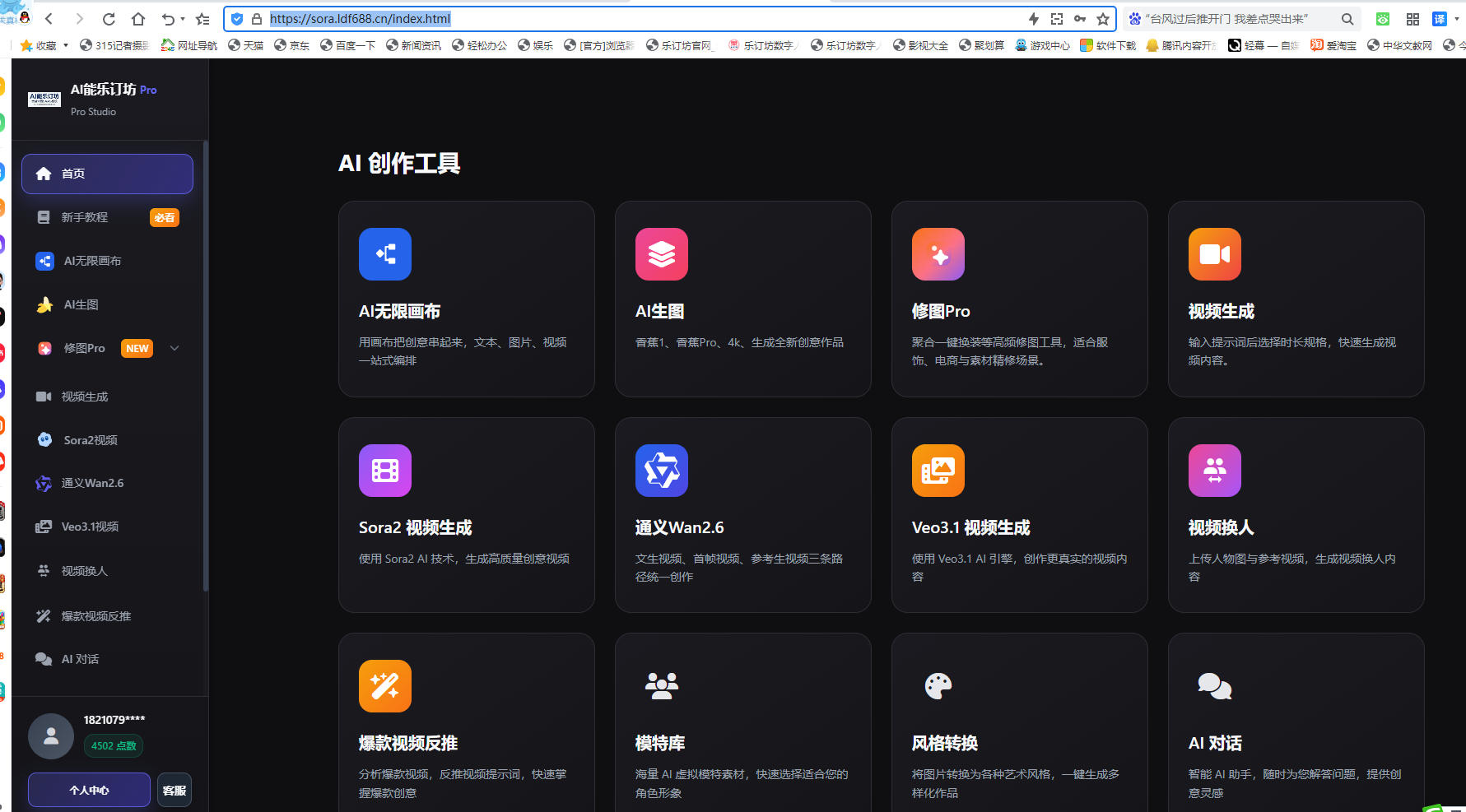1466x812 pixels.
Task: Click the 风格转换 card's palette icon
Action: click(x=938, y=686)
